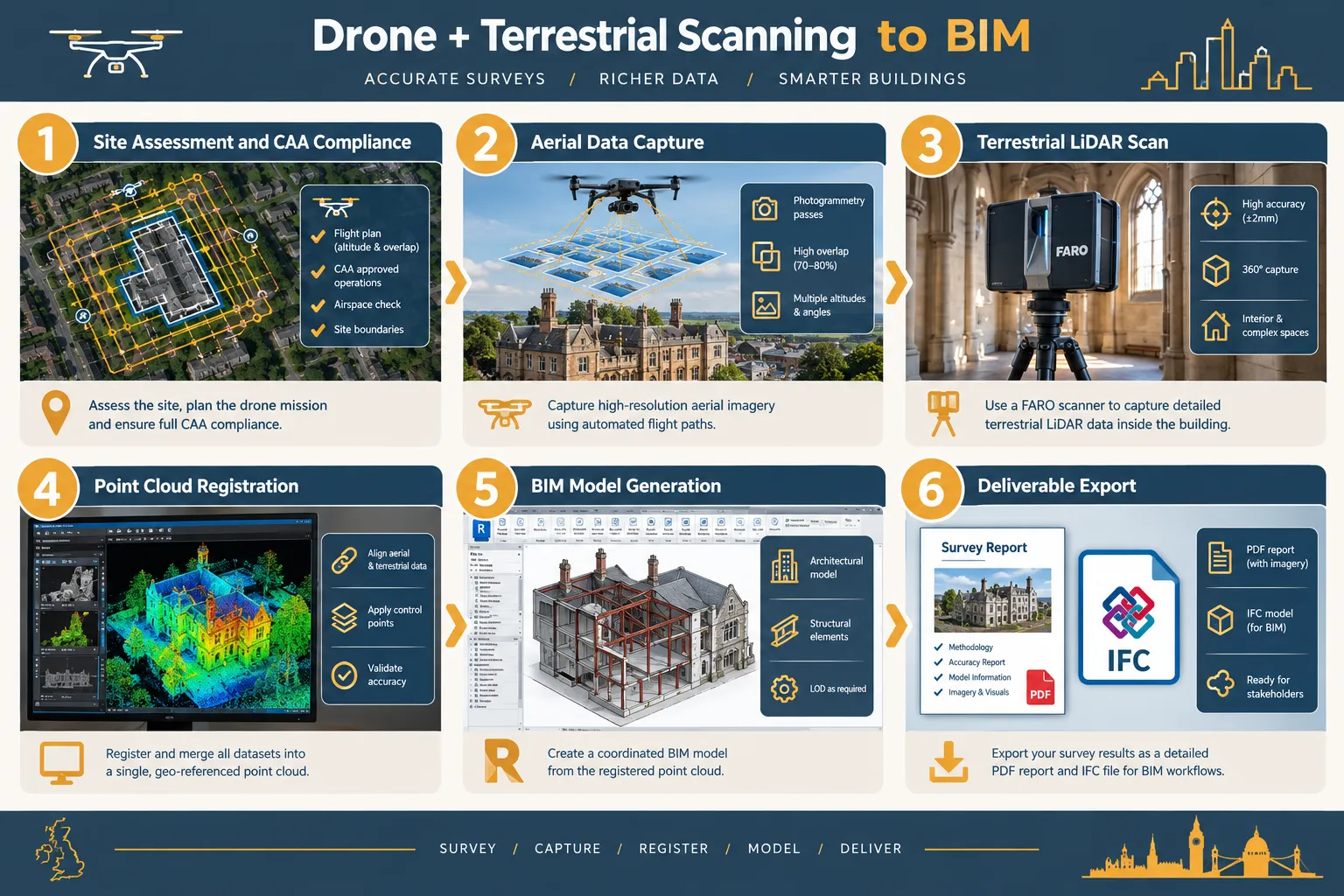This screenshot has height=896, width=1344.
Task: Click the checkmark next to Flight plan
Action: coord(318,236)
